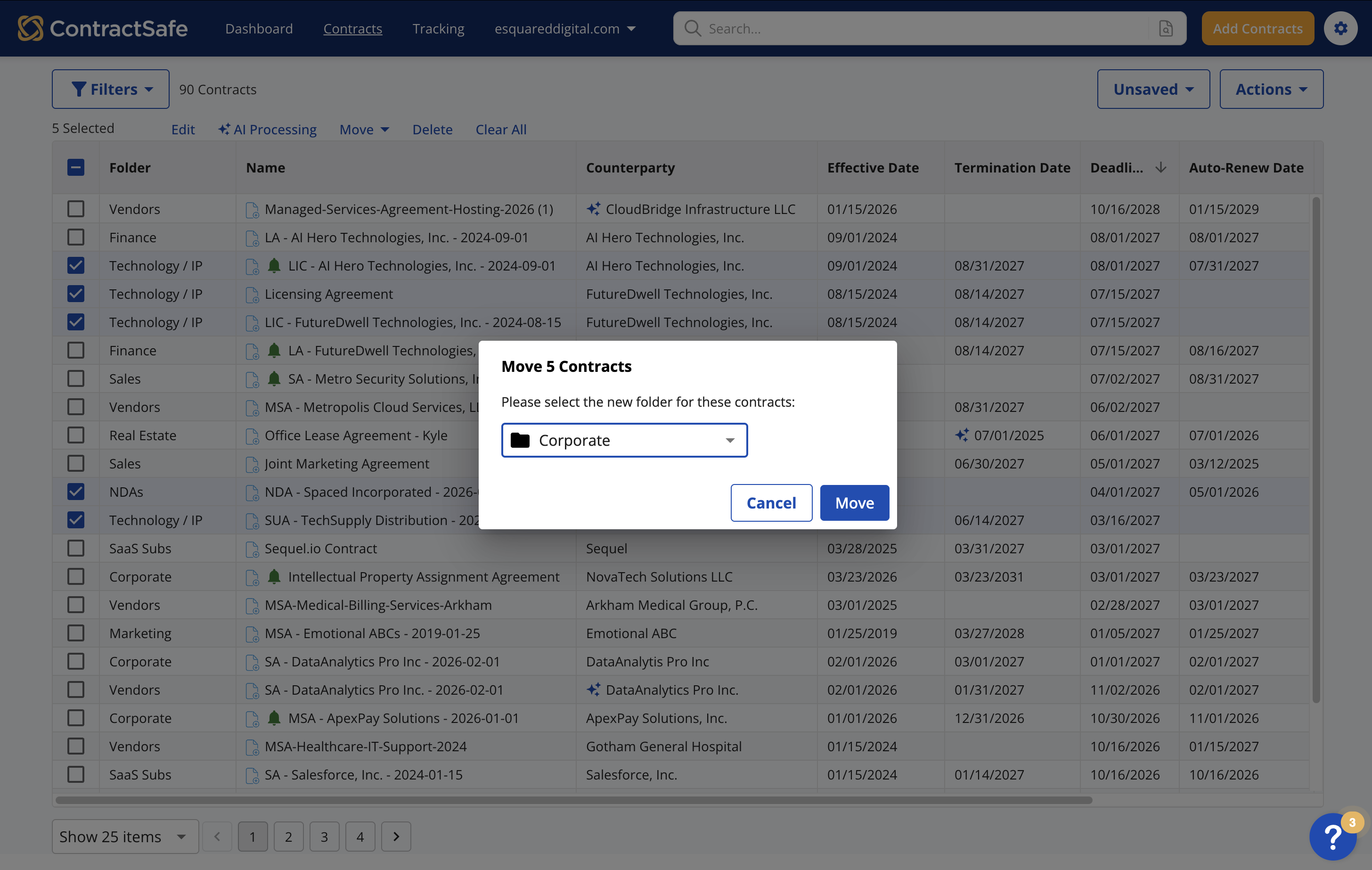Open the esquareddigital.com account dropdown
This screenshot has height=870, width=1372.
[564, 28]
